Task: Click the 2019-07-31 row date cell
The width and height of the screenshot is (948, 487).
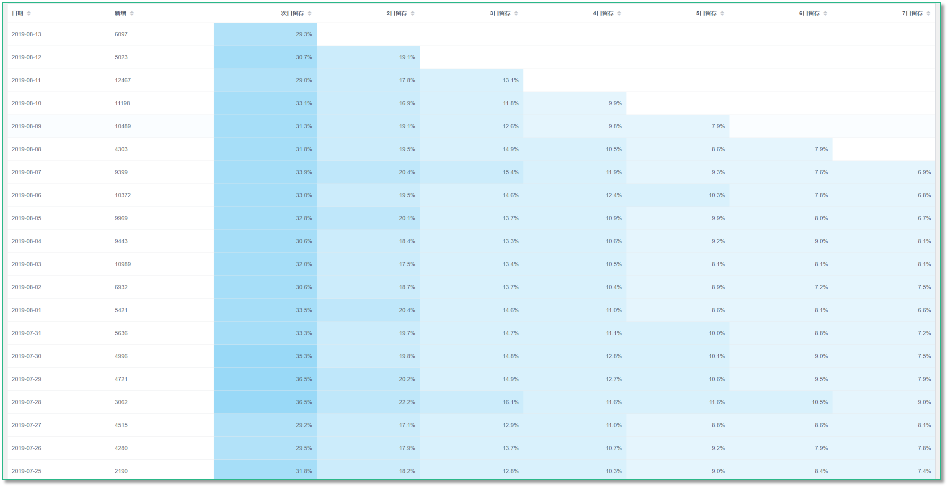Action: [x=26, y=333]
